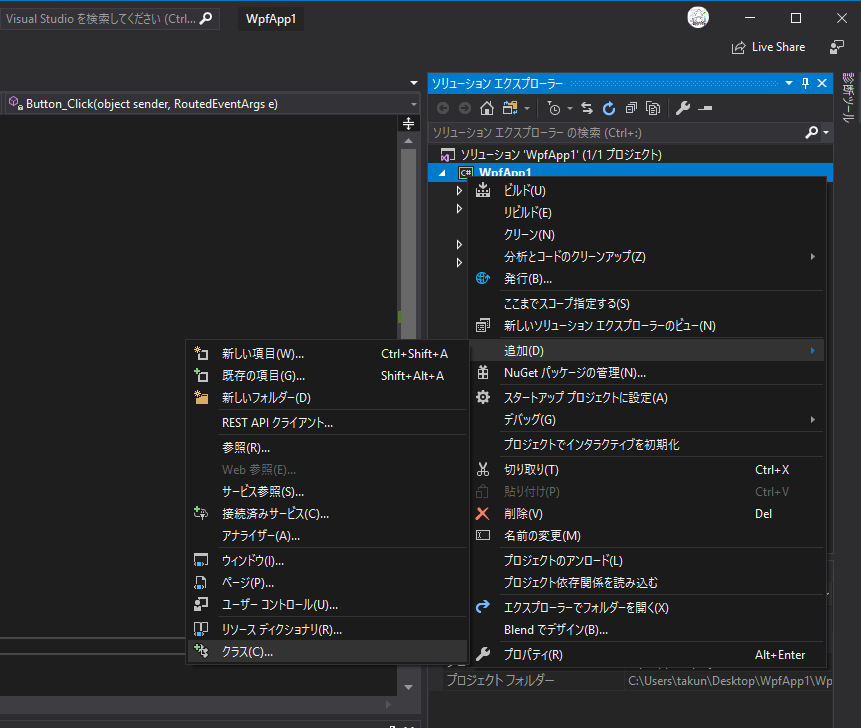Open dropdown arrow beside view switch icon

(x=527, y=108)
